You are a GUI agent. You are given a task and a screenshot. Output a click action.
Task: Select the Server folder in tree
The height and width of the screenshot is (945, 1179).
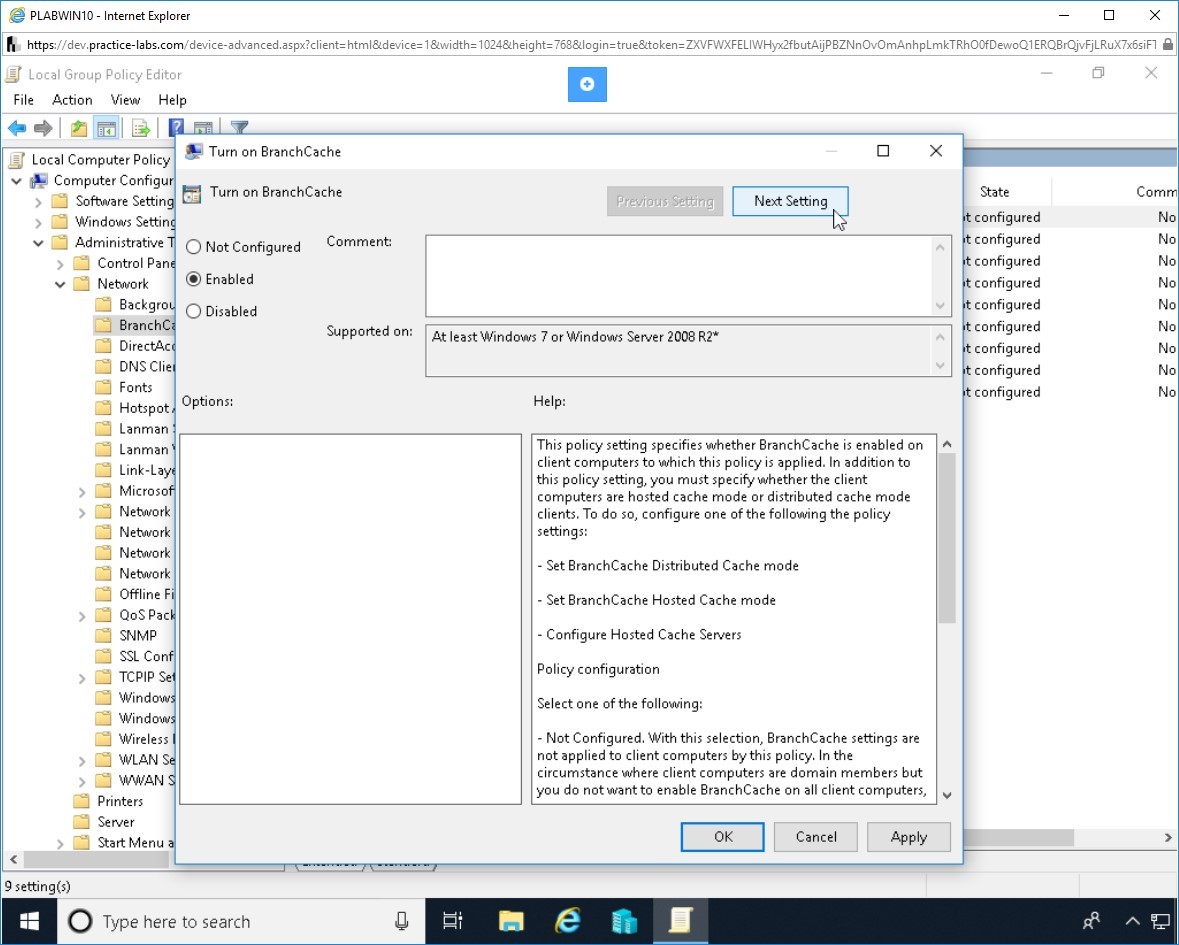click(x=116, y=822)
